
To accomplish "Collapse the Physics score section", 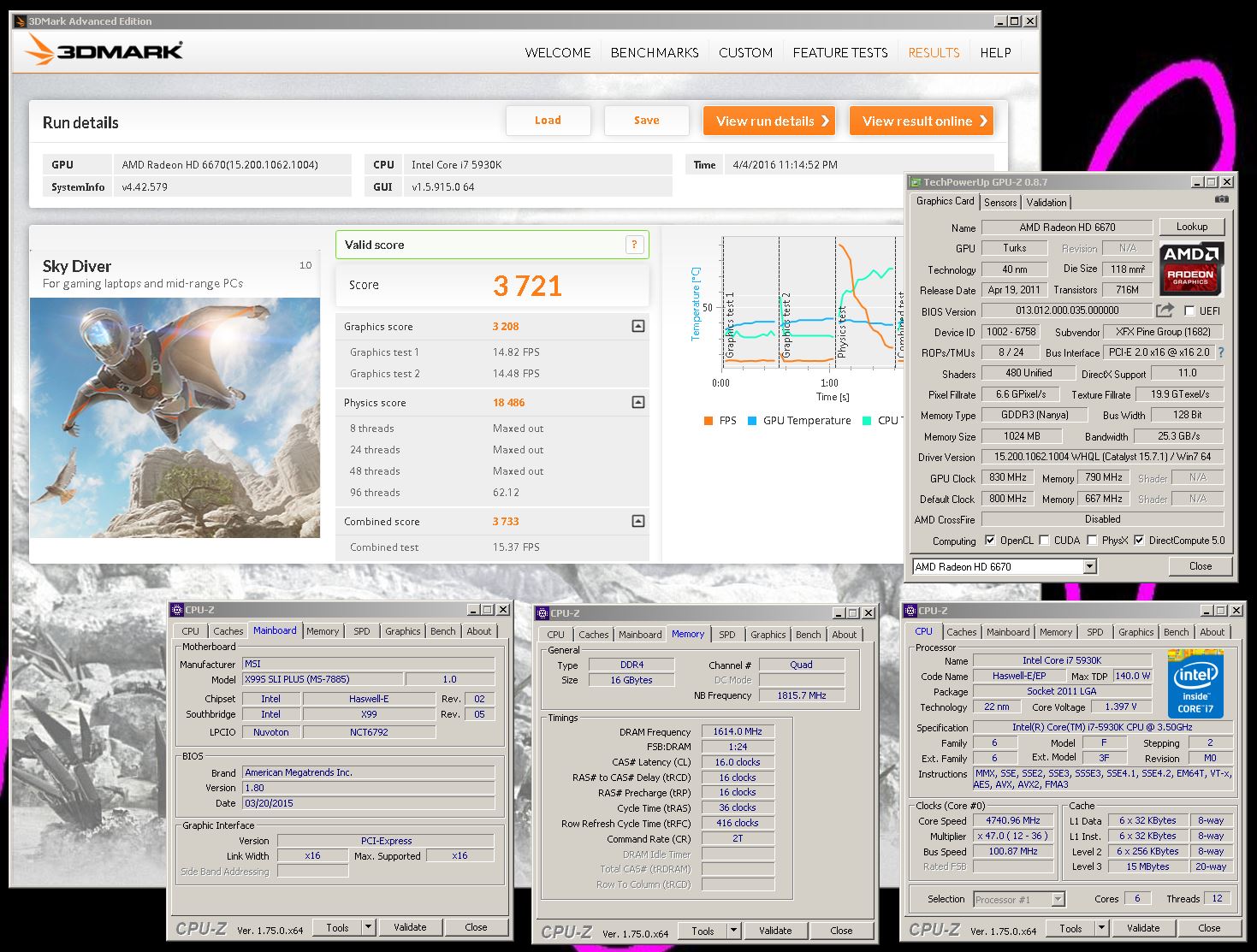I will point(637,402).
